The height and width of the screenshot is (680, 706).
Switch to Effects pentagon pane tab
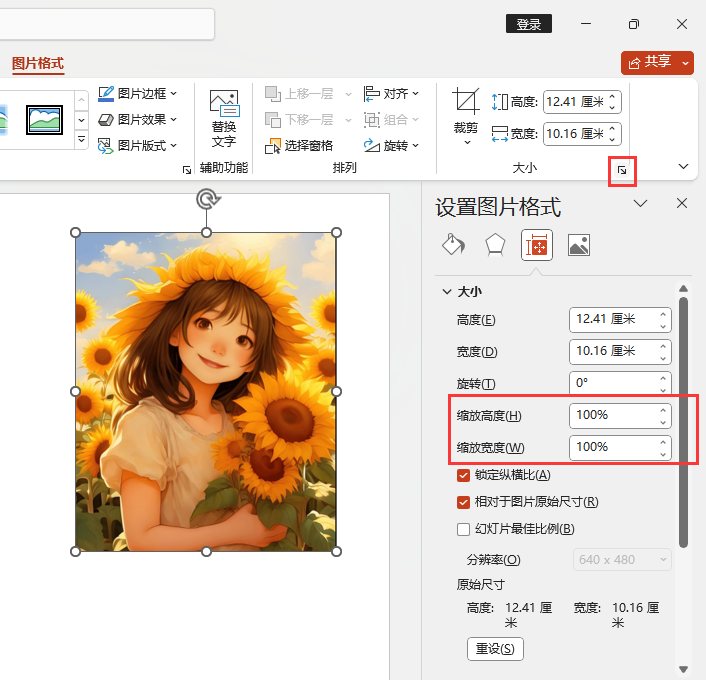(495, 245)
